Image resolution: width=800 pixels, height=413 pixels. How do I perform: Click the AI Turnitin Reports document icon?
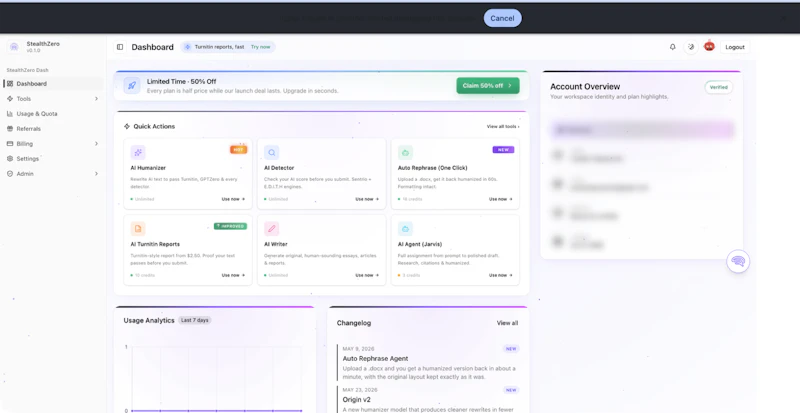click(138, 228)
